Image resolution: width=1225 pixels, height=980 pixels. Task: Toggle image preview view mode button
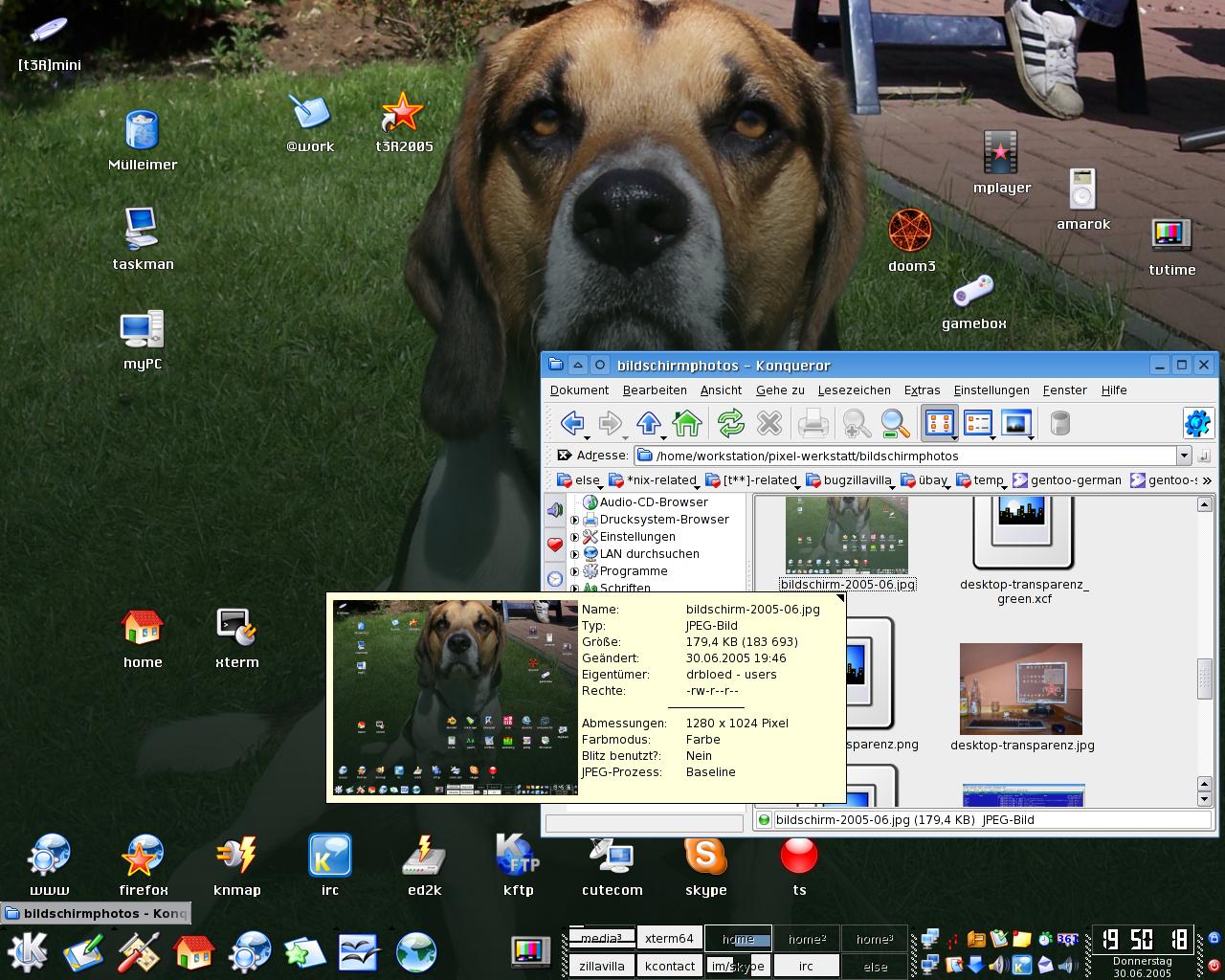click(x=1015, y=423)
